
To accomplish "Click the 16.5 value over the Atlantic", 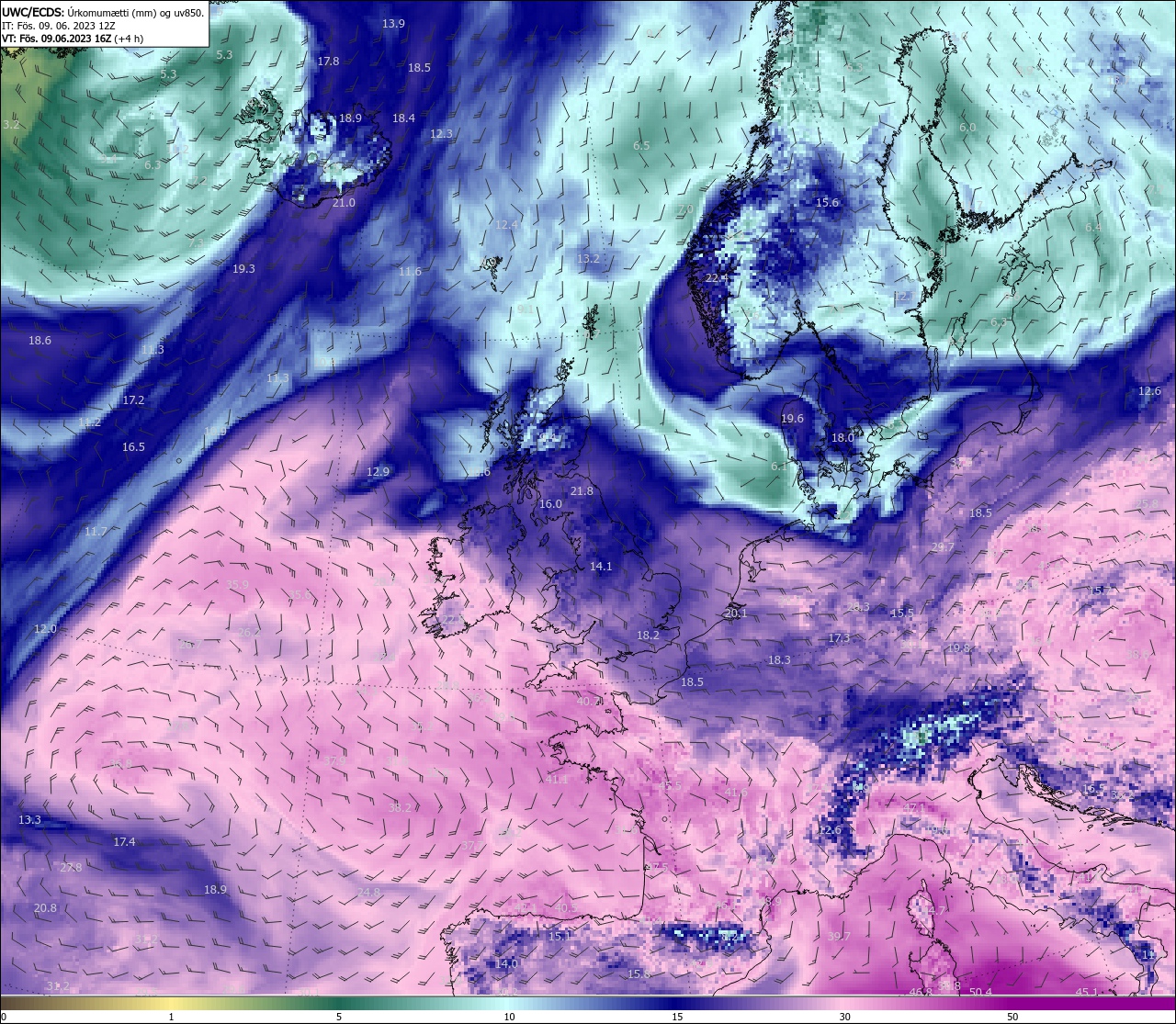I will pos(133,447).
